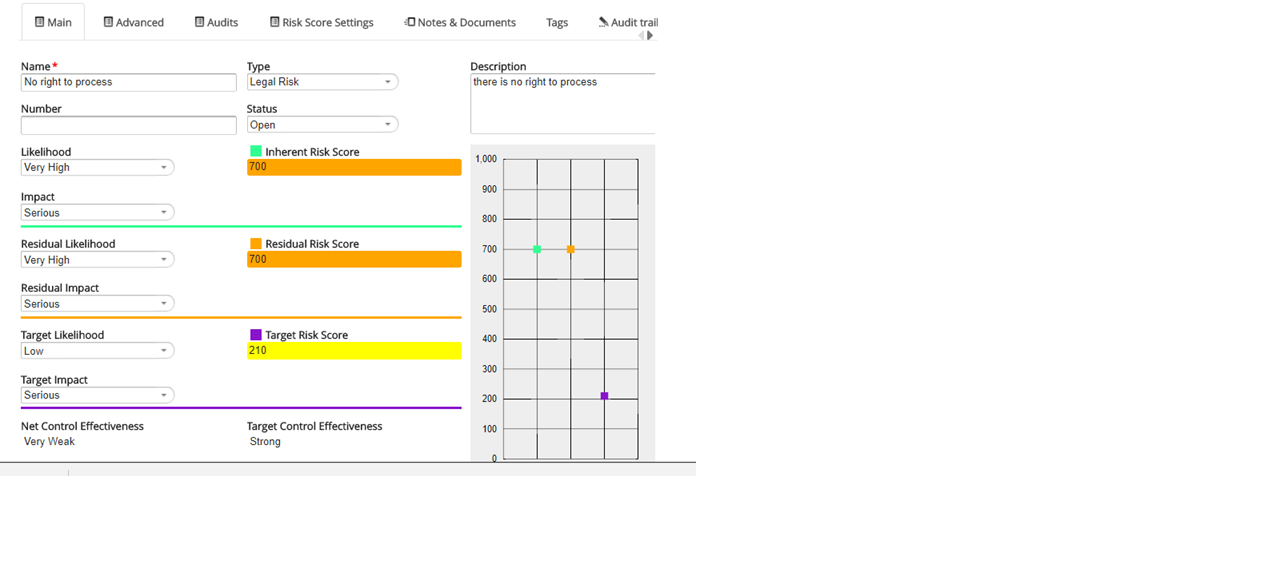Viewport: 1280px width, 563px height.
Task: Click the purple target marker on chart
Action: click(604, 396)
